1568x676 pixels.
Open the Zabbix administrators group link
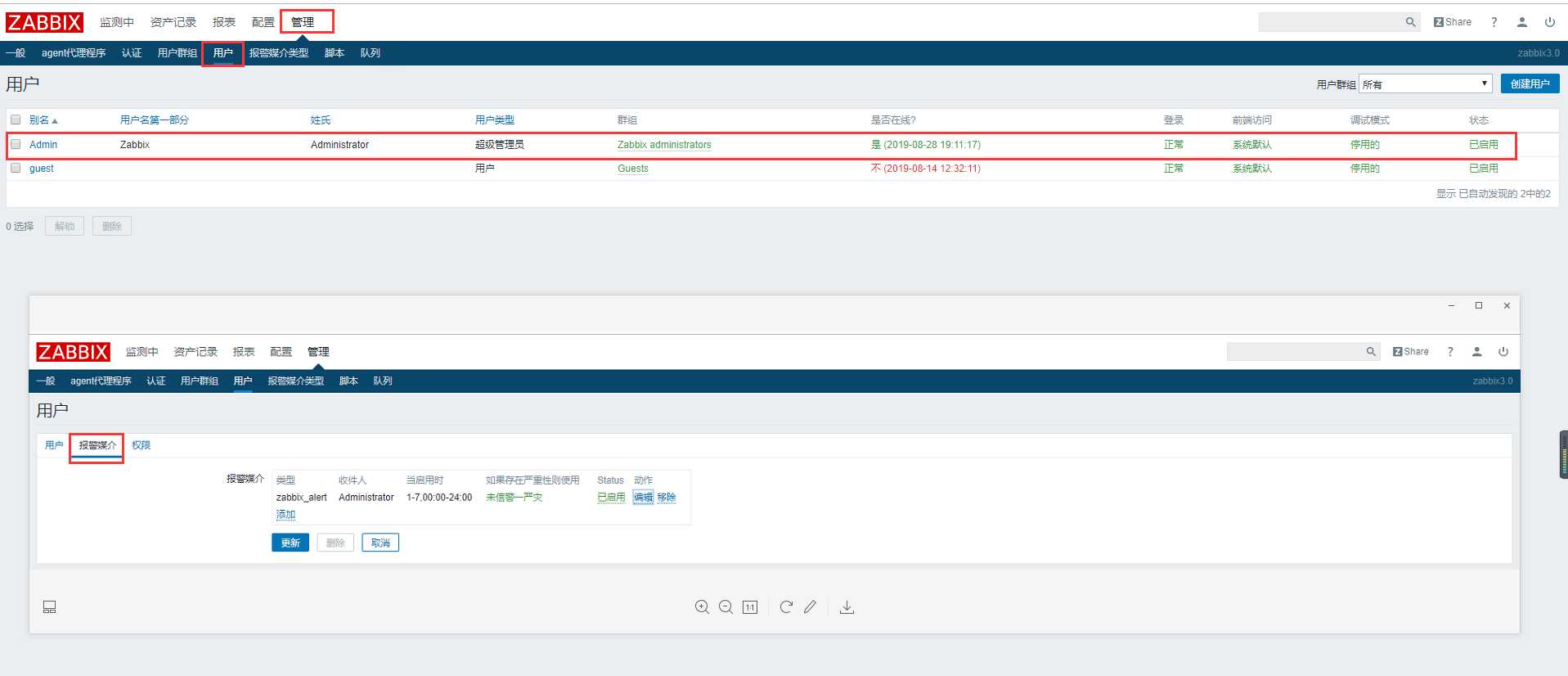click(664, 145)
